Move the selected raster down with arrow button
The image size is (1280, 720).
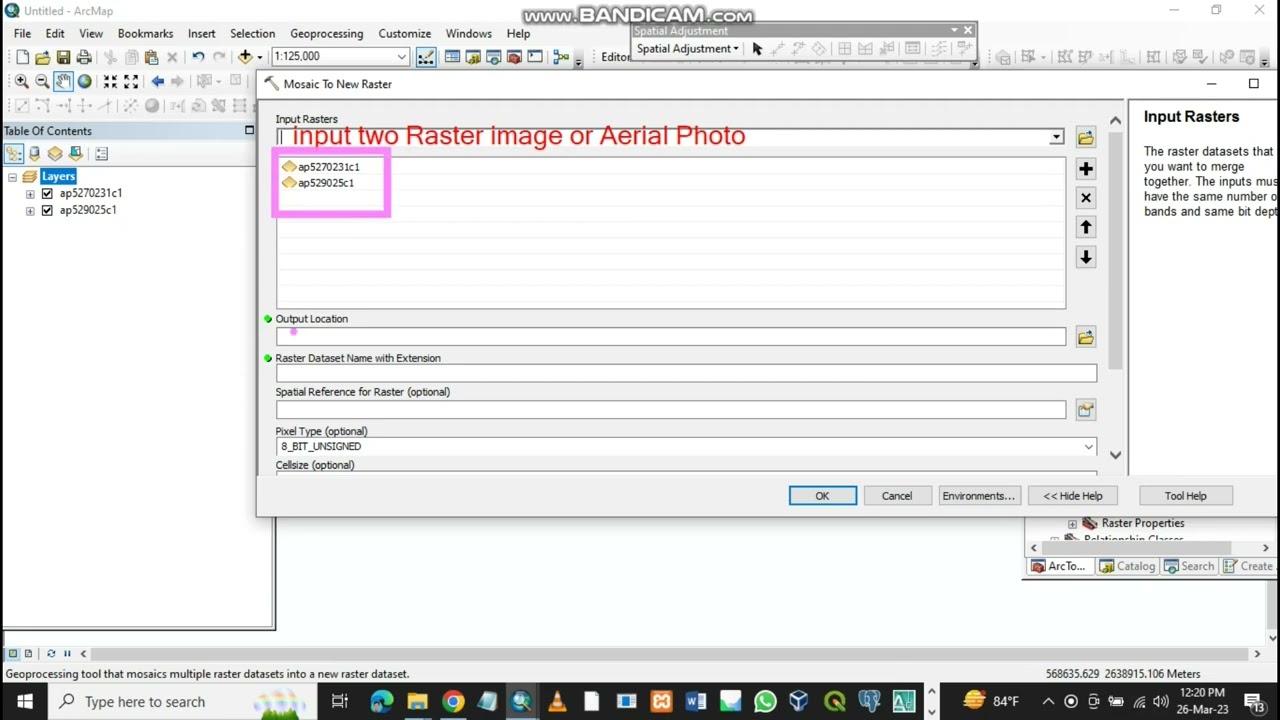[x=1086, y=257]
